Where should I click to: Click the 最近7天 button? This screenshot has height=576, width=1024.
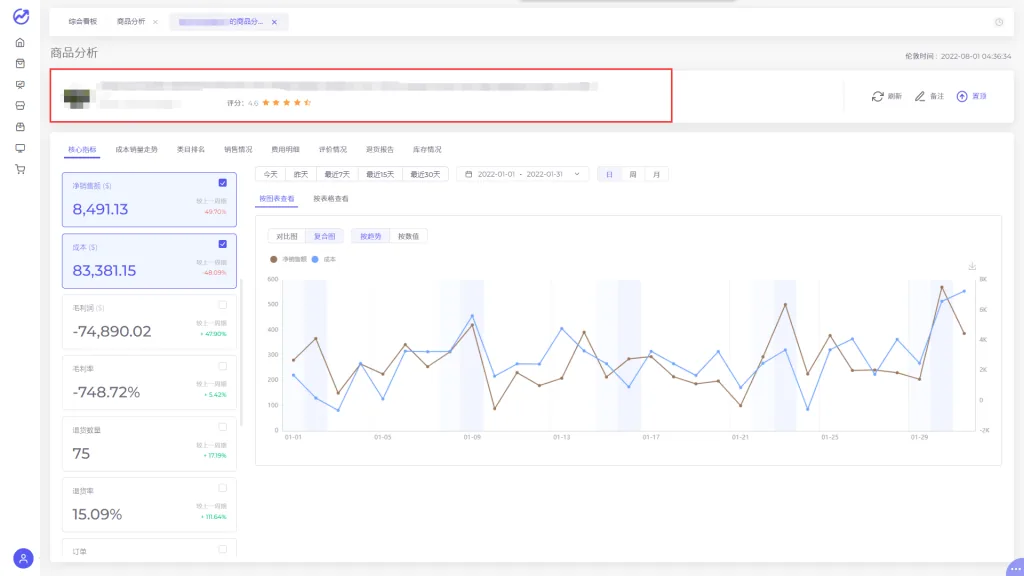coord(337,174)
